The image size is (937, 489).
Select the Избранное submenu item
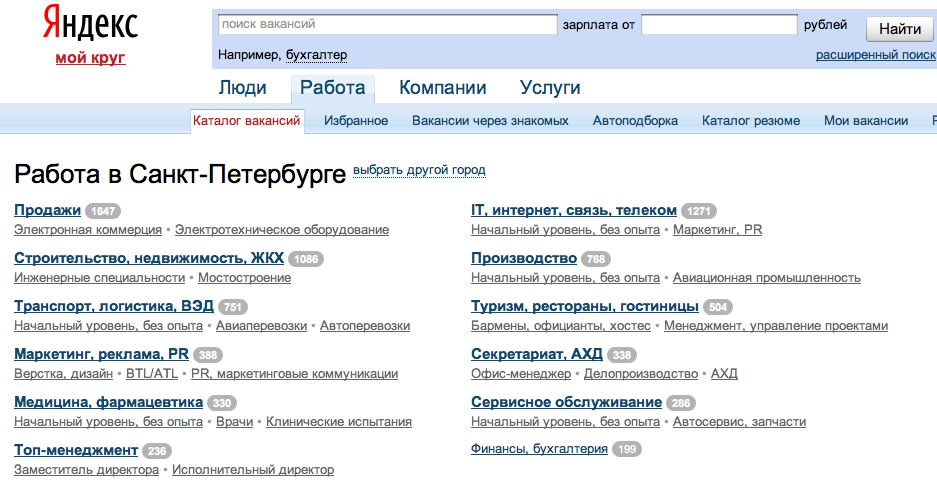click(356, 121)
